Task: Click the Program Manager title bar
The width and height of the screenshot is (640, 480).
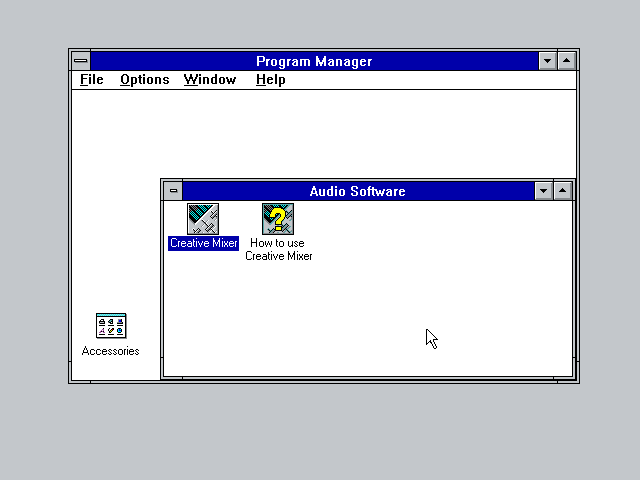Action: [x=314, y=61]
